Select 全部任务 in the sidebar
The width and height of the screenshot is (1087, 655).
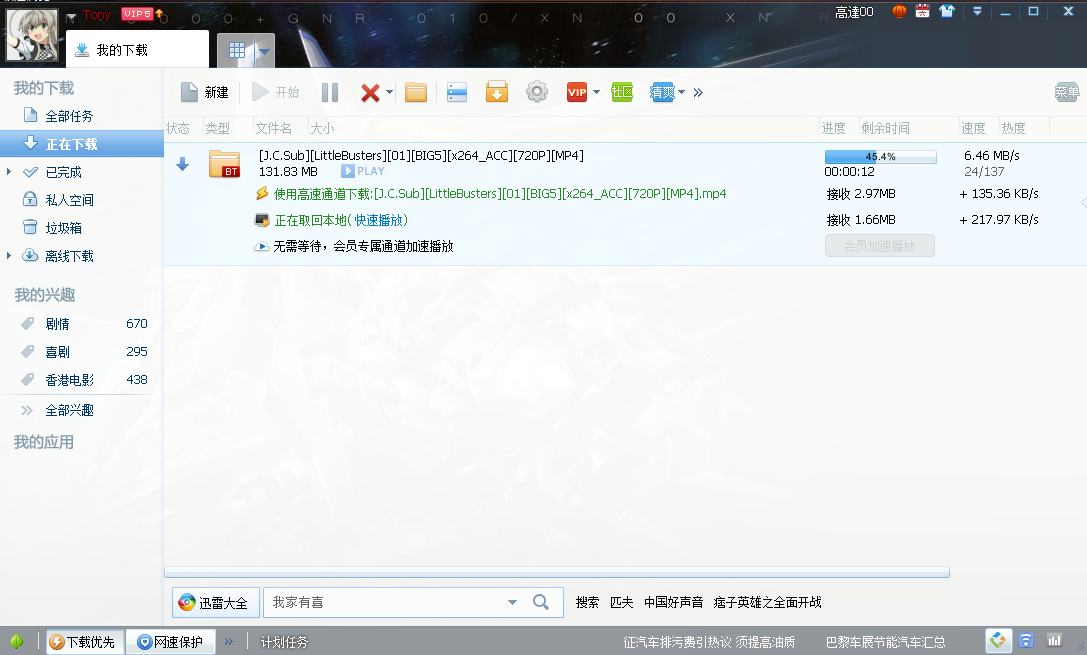point(69,116)
